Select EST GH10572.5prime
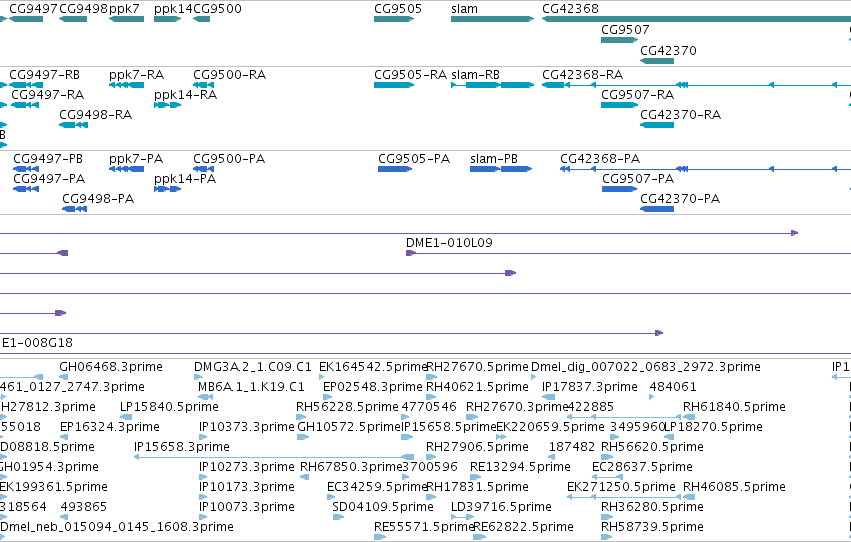This screenshot has height=542, width=851. coord(303,437)
